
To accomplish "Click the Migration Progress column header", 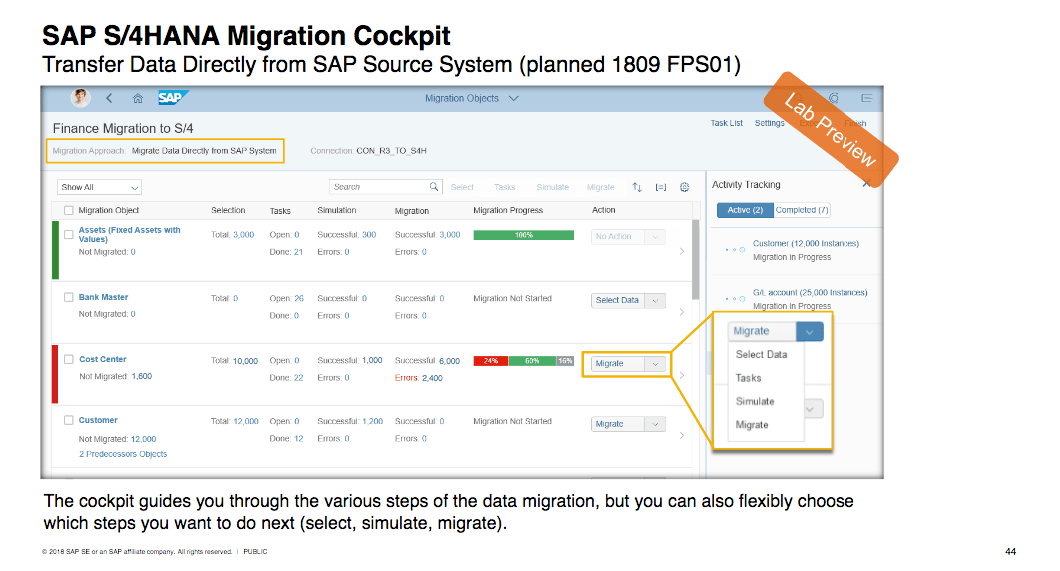I will pos(508,210).
